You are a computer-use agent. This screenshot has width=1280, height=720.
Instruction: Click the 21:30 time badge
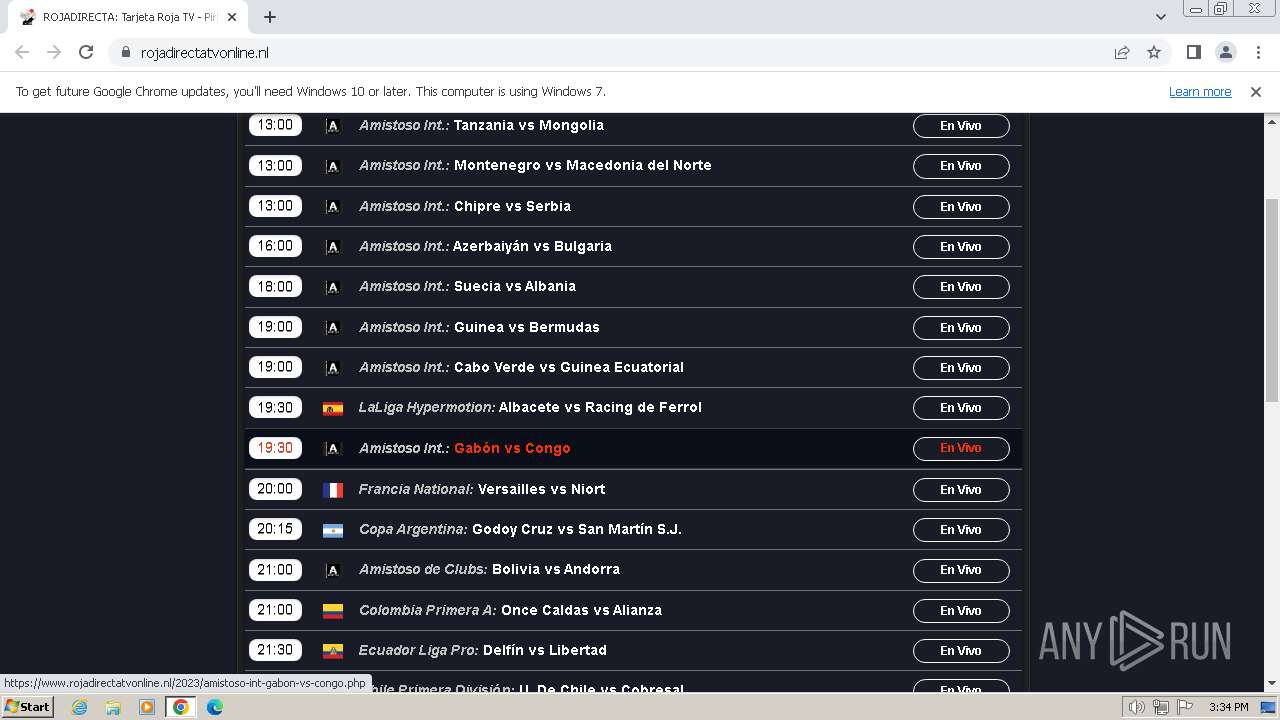pyautogui.click(x=275, y=650)
